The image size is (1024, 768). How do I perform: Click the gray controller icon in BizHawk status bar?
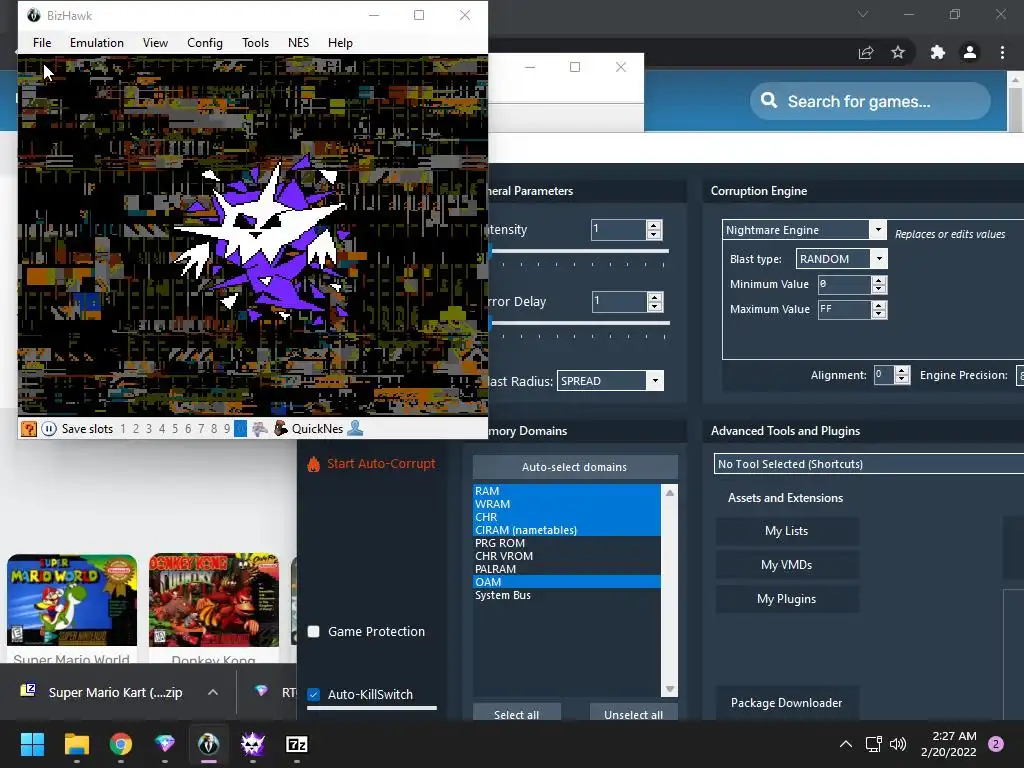(260, 429)
